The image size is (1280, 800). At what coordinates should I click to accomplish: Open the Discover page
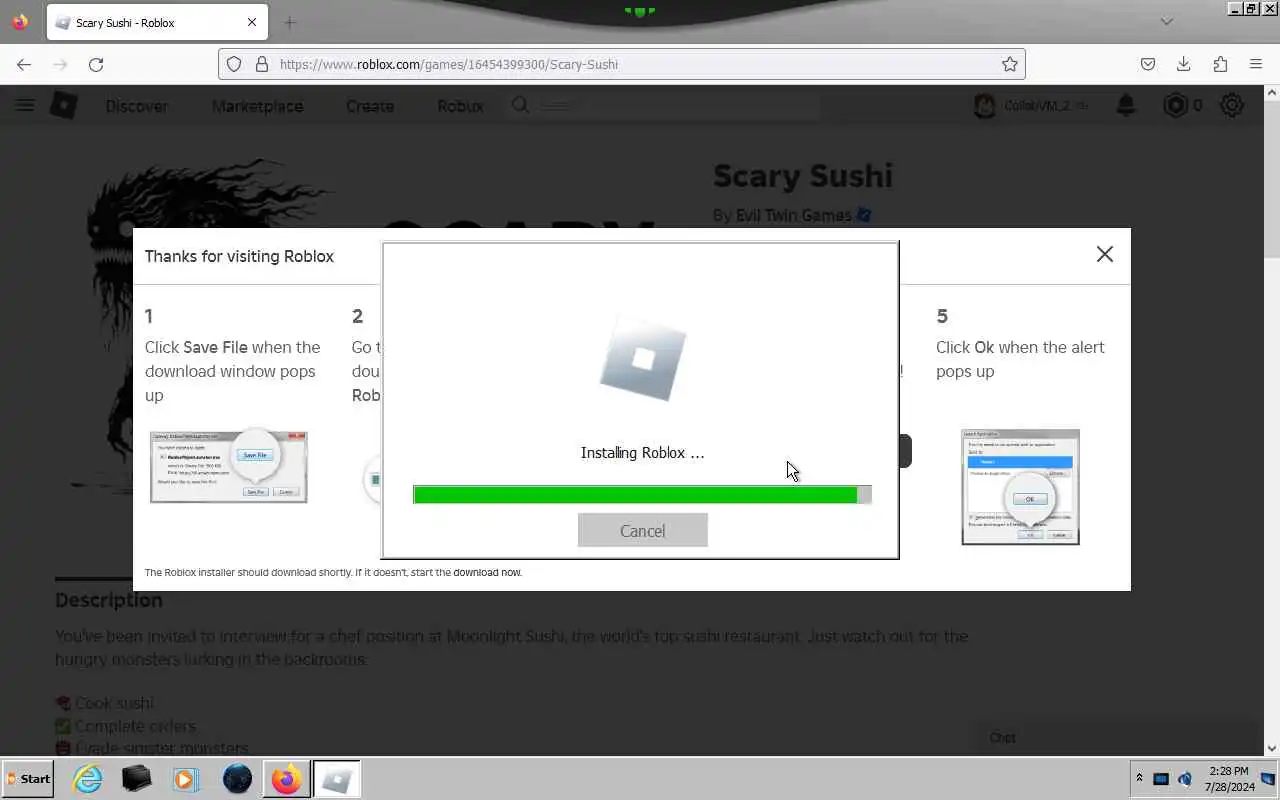(137, 106)
